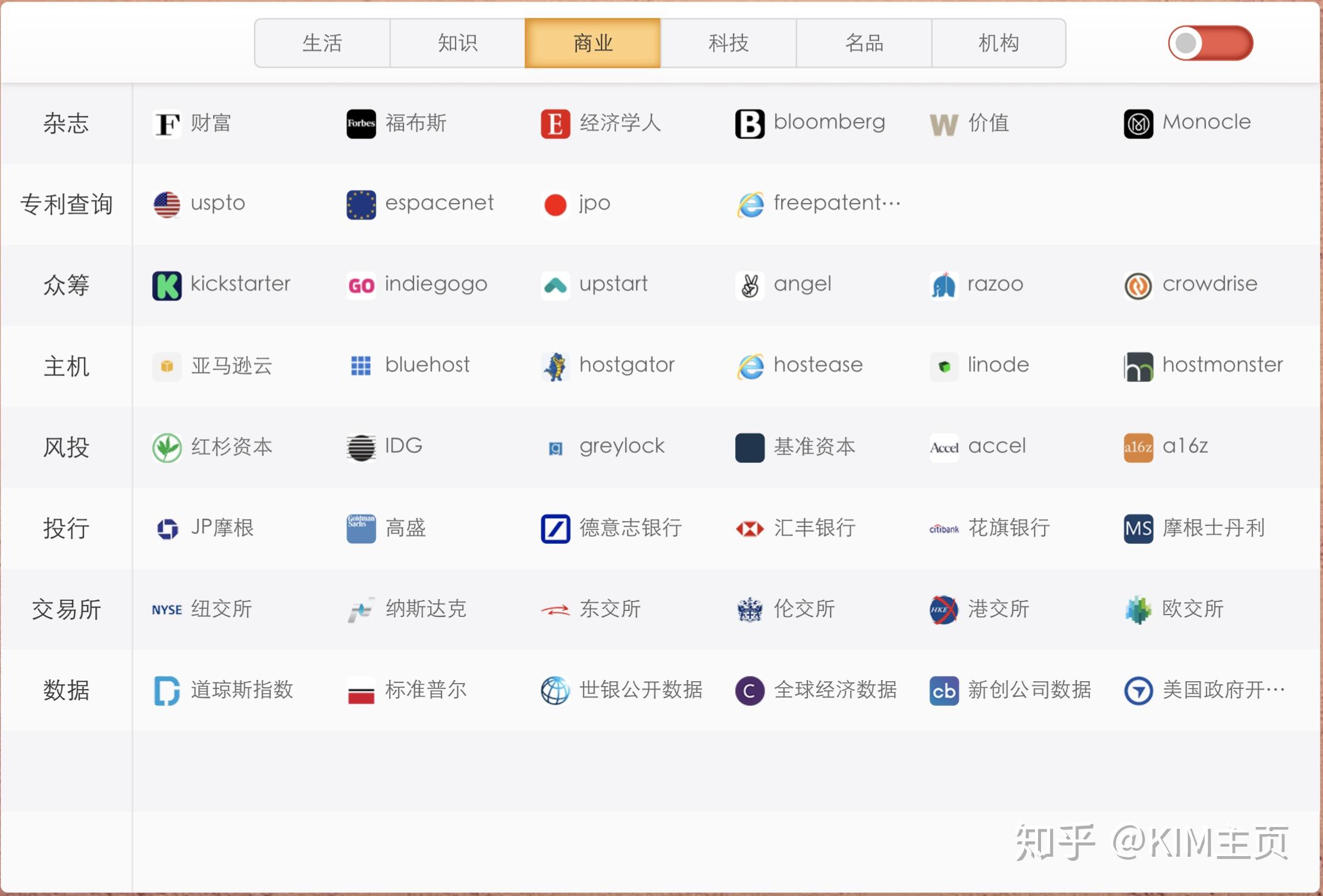Click the 亚马逊云 cube icon
1323x896 pixels.
pyautogui.click(x=167, y=366)
